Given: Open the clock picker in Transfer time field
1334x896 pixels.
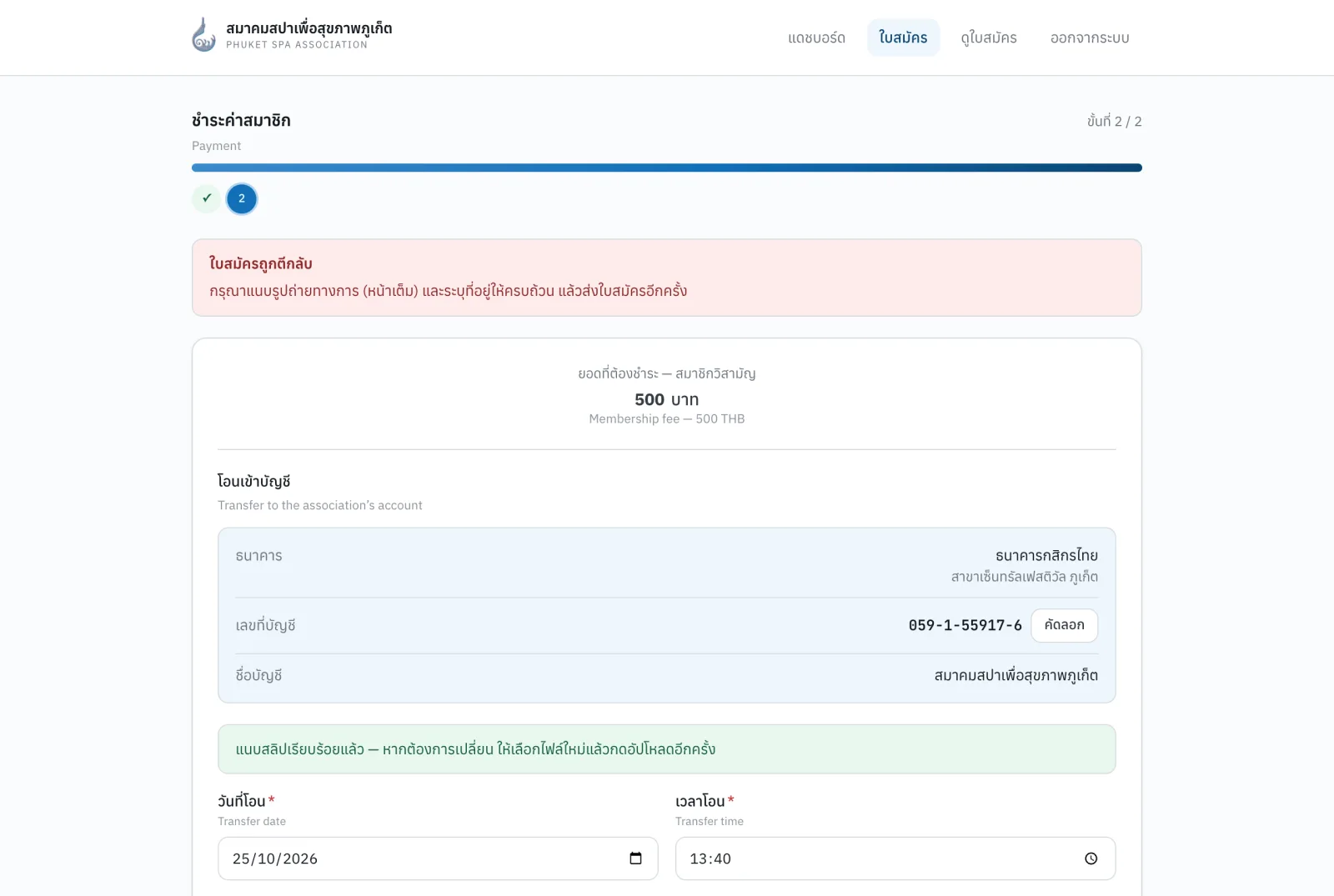Looking at the screenshot, I should 1091,858.
